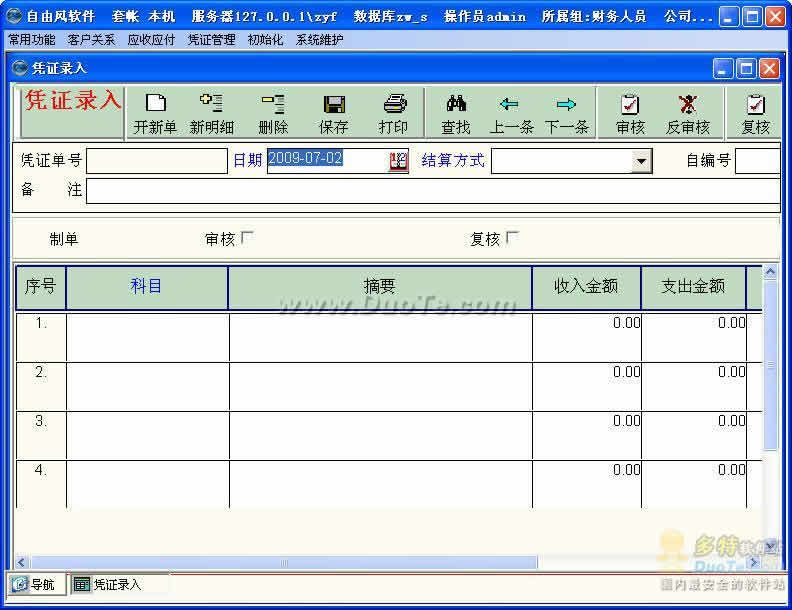792x610 pixels.
Task: Click the 摘要 cell in row 2
Action: [x=381, y=386]
